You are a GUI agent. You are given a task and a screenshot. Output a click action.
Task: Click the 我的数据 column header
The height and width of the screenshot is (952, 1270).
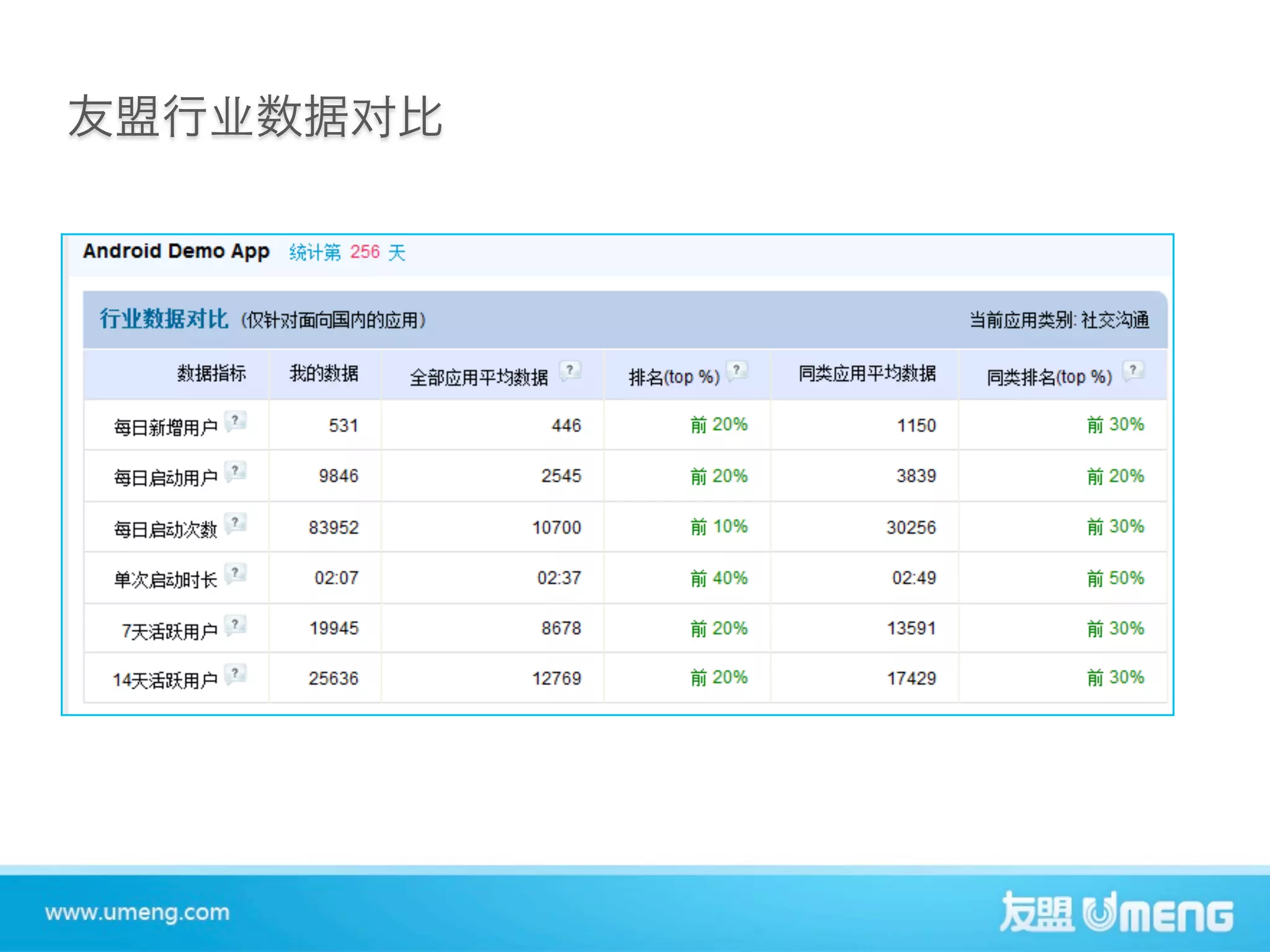tap(324, 373)
